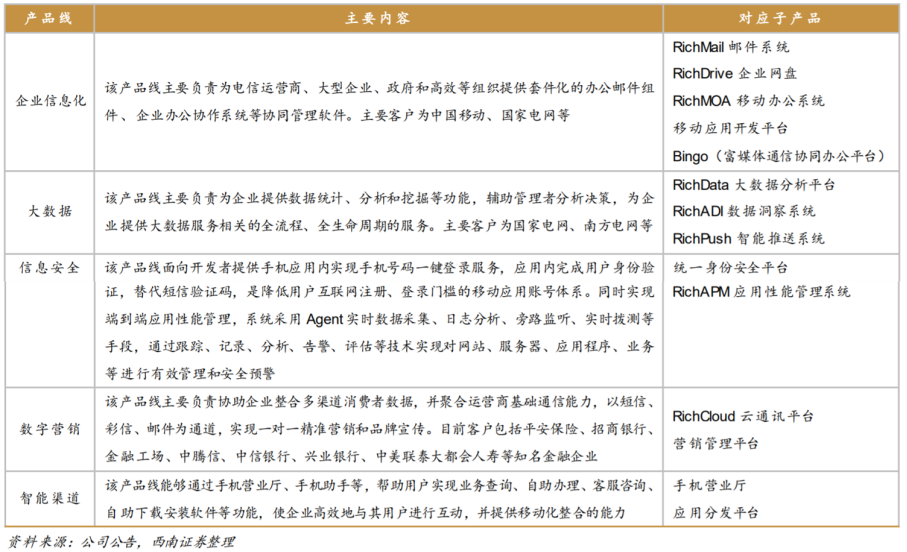Click the line starting 该产品线主要负责协助企业整合
Screen dimensions: 907x552
point(379,402)
